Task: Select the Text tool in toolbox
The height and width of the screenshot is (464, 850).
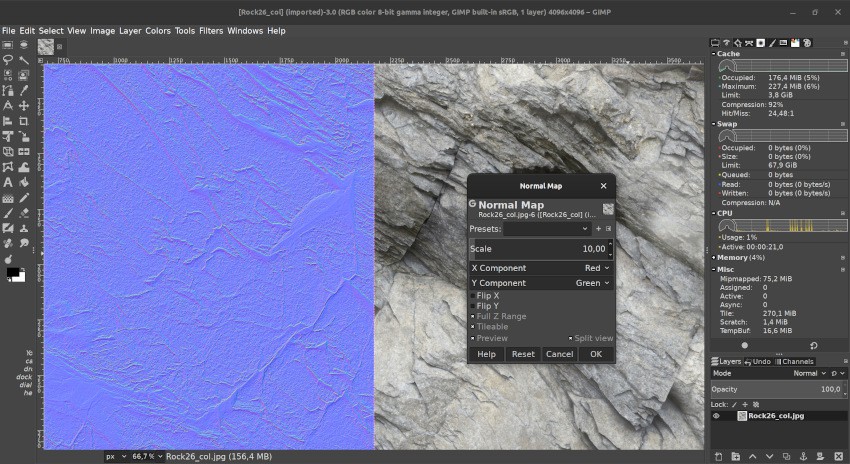Action: (x=8, y=182)
